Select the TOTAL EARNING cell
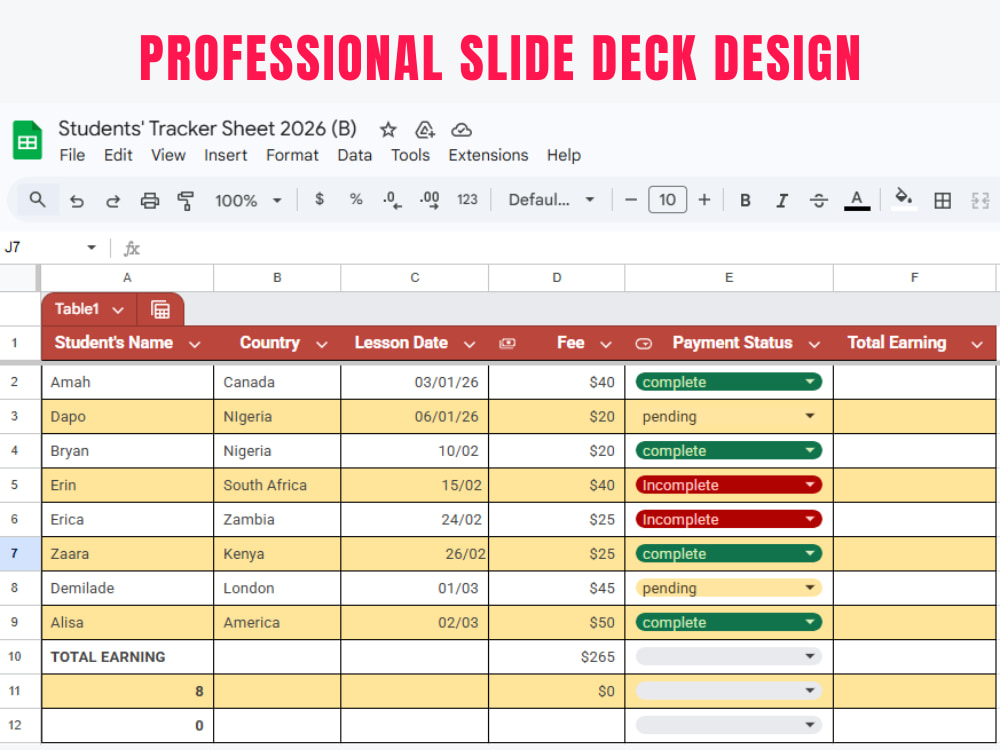The height and width of the screenshot is (750, 1000). coord(128,657)
